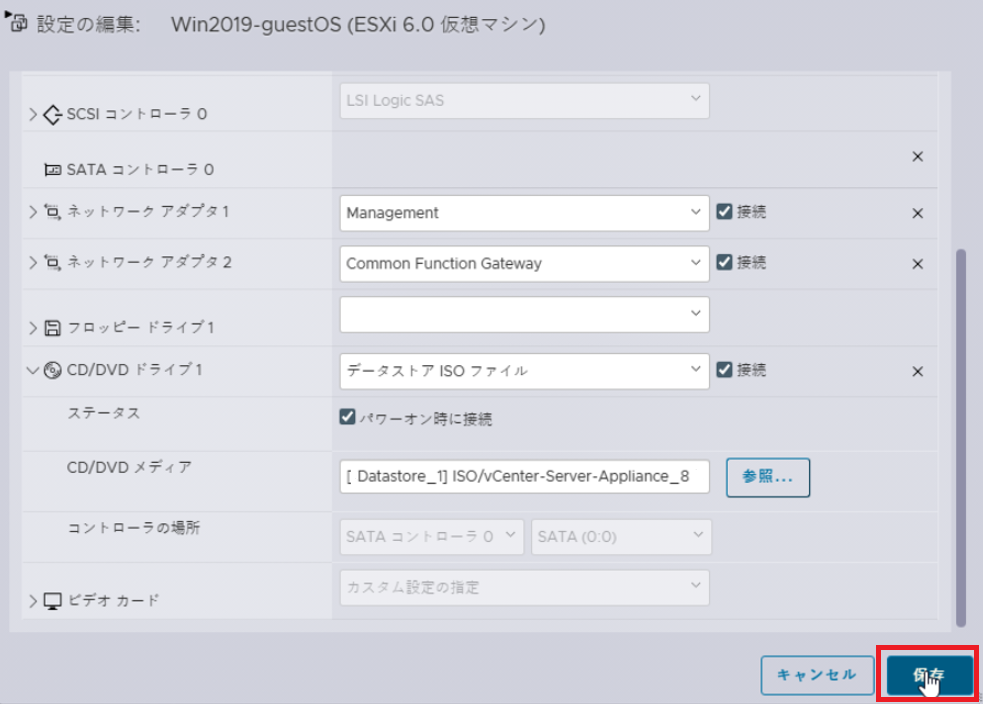The height and width of the screenshot is (704, 983).
Task: Remove CD/DVD Drive 1 with X
Action: click(917, 371)
